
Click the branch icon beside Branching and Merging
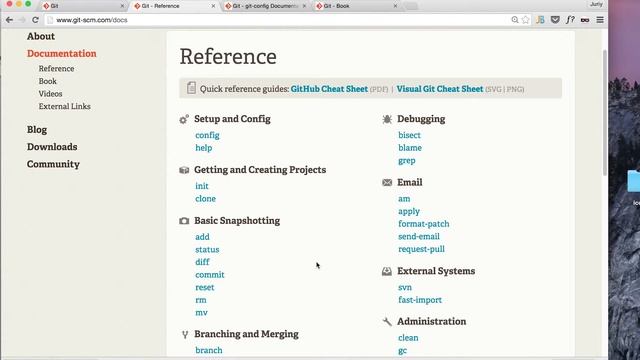(x=185, y=335)
